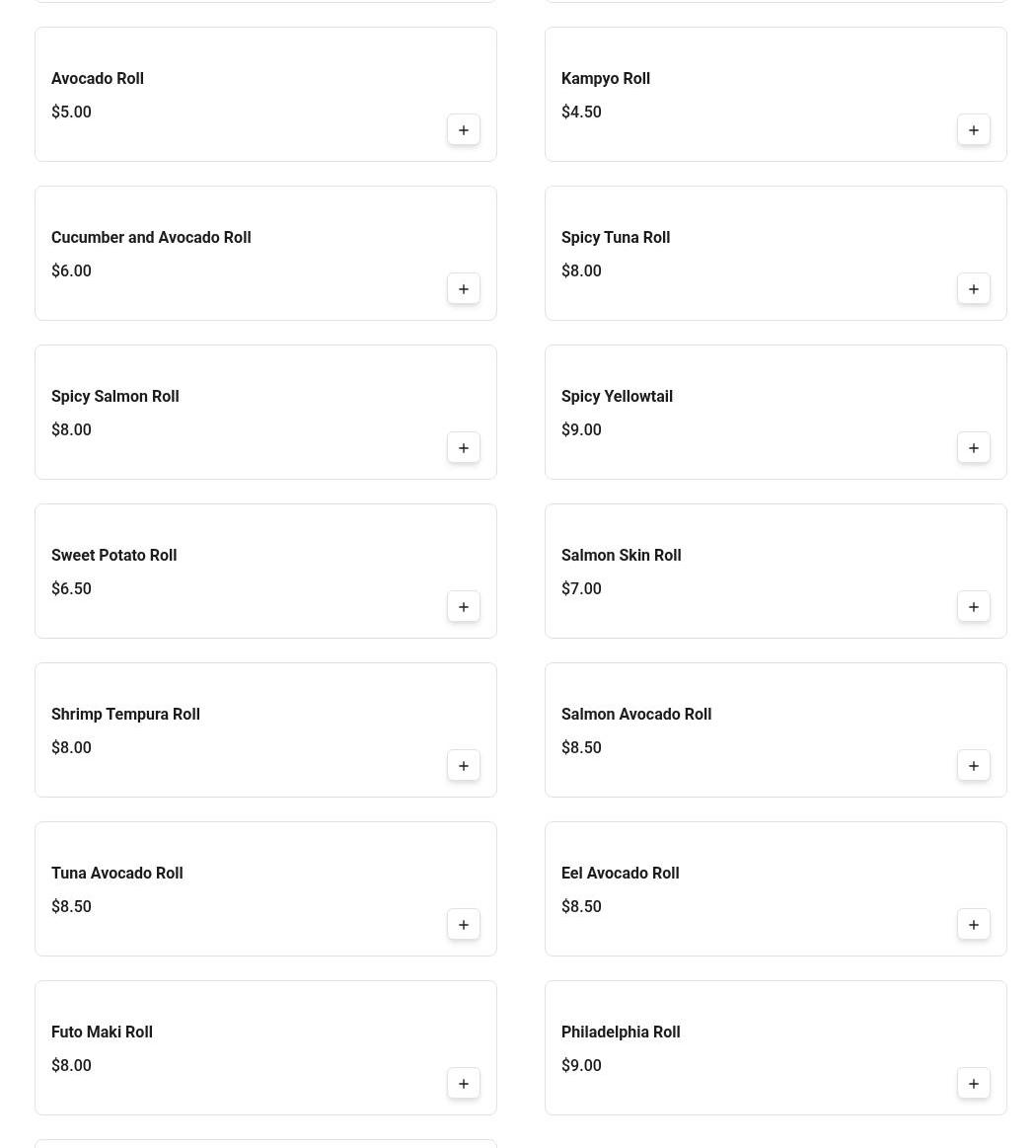Add Avocado Roll with plus icon
Viewport: 1036px width, 1148px height.
pyautogui.click(x=464, y=130)
